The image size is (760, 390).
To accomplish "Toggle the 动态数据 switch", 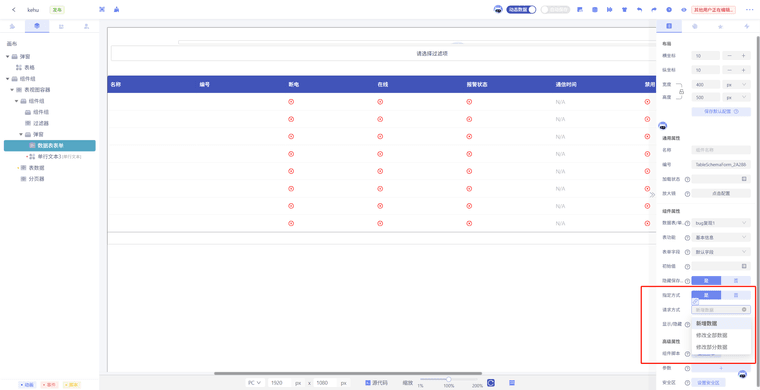I will (x=521, y=9).
